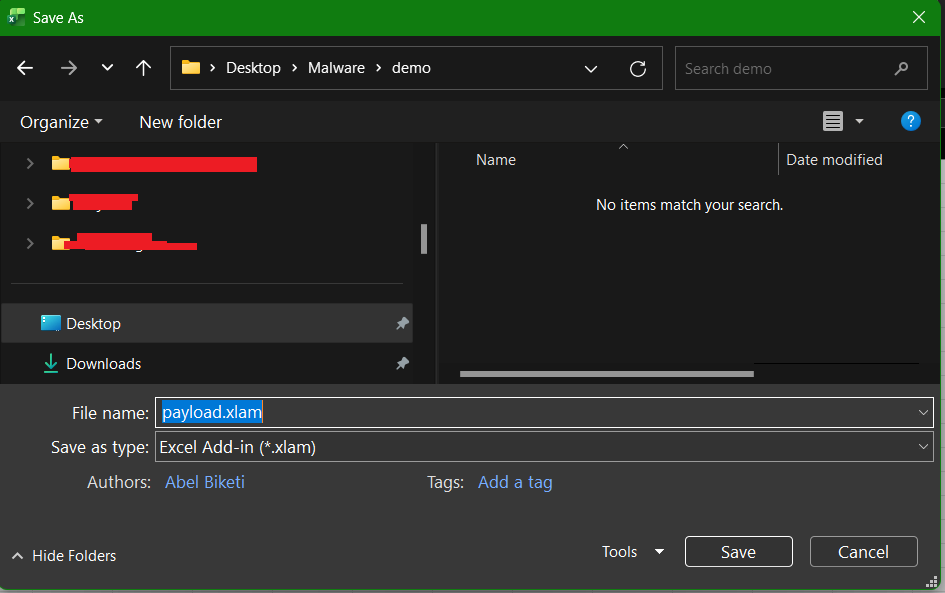945x593 pixels.
Task: Click Add a tag link
Action: pos(515,482)
